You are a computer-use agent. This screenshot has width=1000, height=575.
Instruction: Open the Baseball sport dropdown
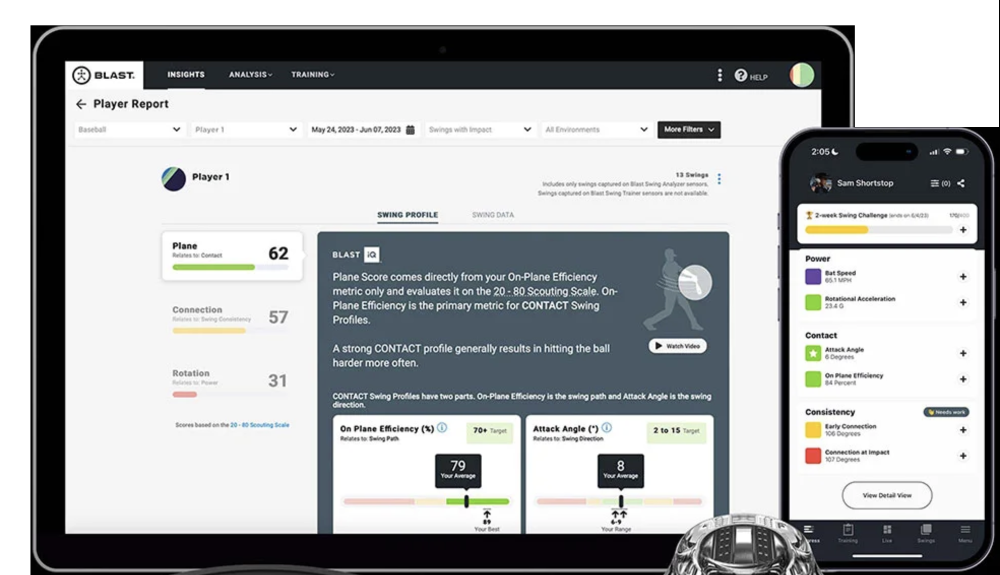130,129
